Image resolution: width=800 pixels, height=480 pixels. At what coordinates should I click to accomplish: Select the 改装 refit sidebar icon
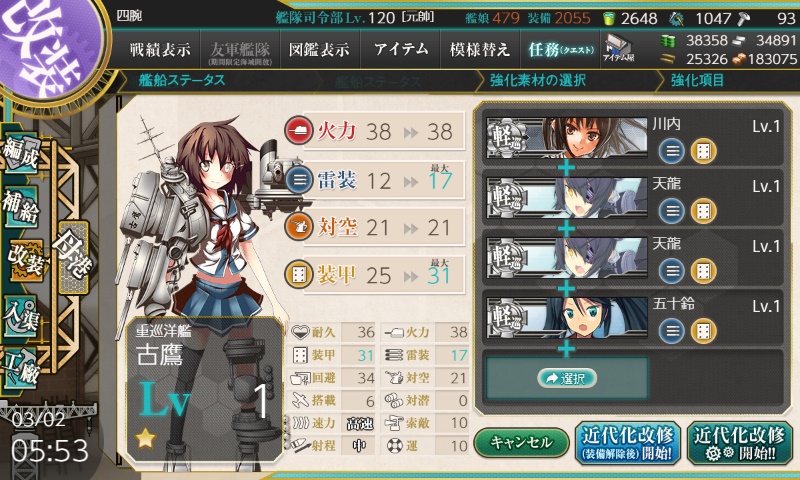tap(26, 261)
